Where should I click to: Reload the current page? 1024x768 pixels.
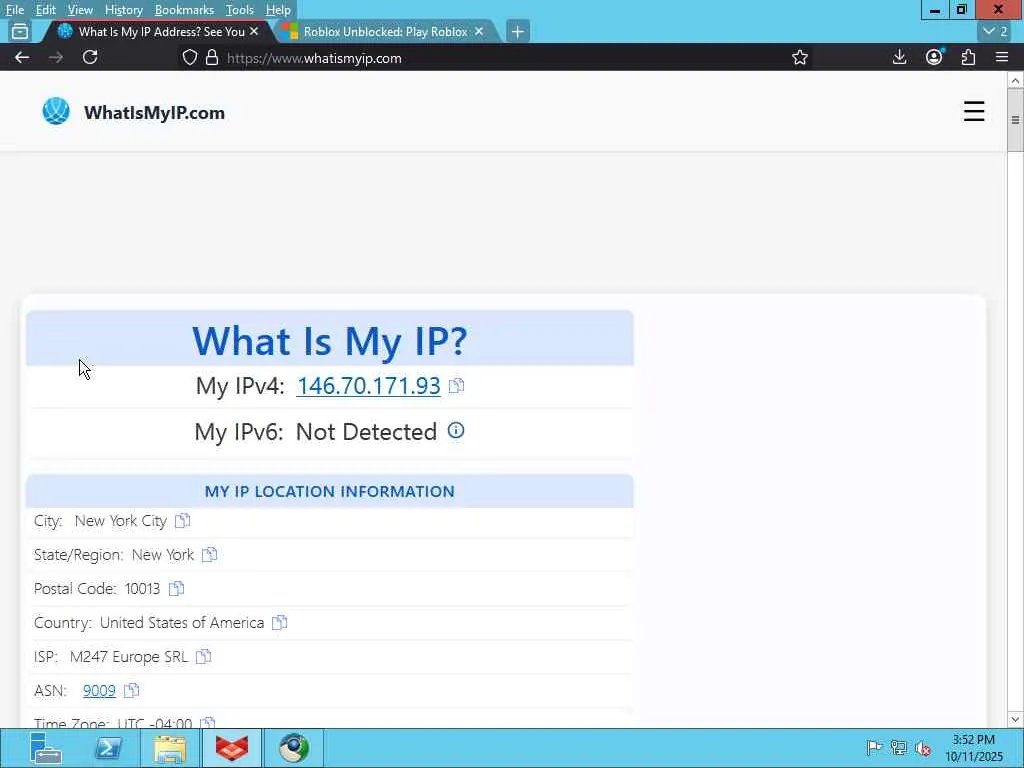[90, 57]
